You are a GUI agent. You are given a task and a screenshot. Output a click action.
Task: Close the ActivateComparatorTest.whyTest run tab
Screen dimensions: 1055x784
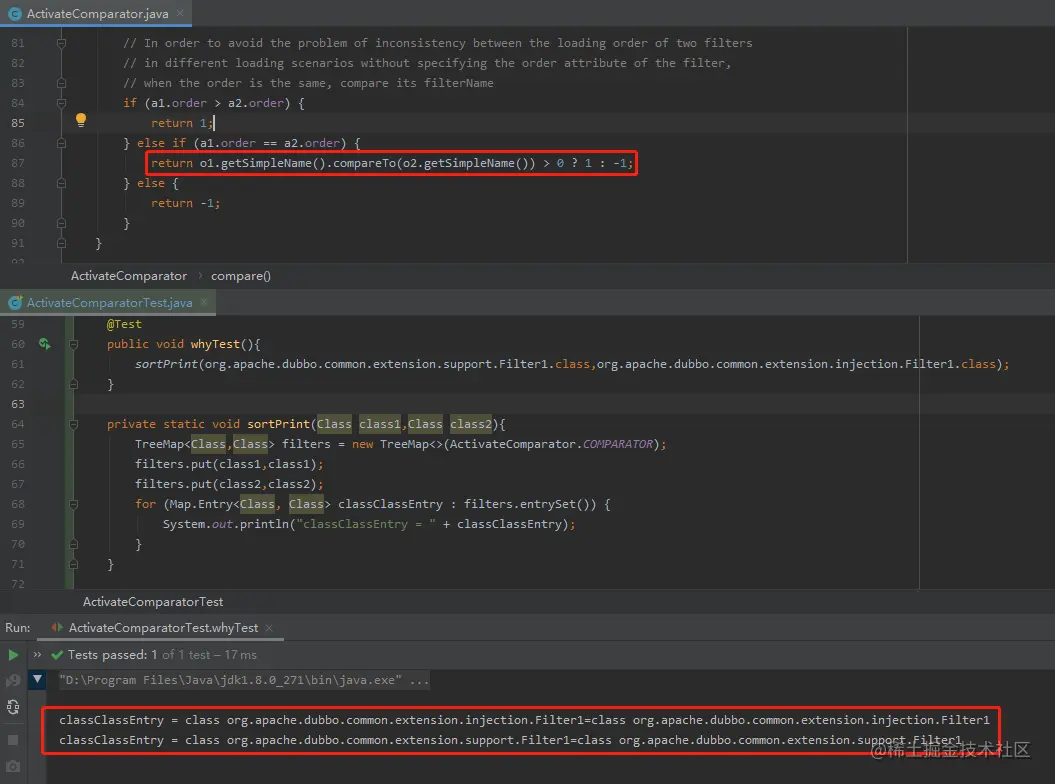point(268,627)
